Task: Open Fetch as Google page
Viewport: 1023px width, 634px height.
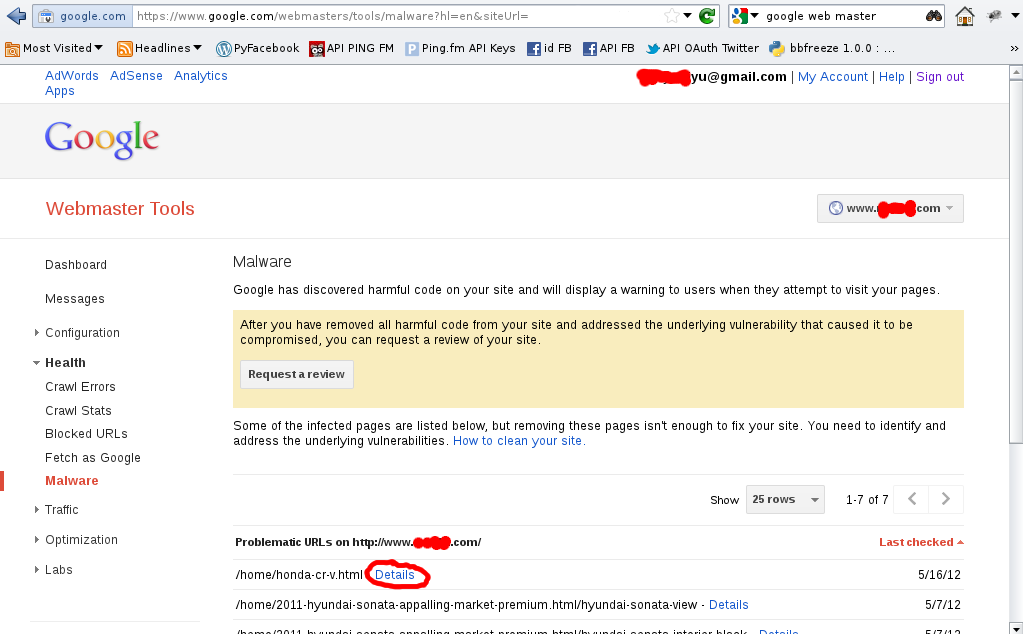Action: [93, 458]
